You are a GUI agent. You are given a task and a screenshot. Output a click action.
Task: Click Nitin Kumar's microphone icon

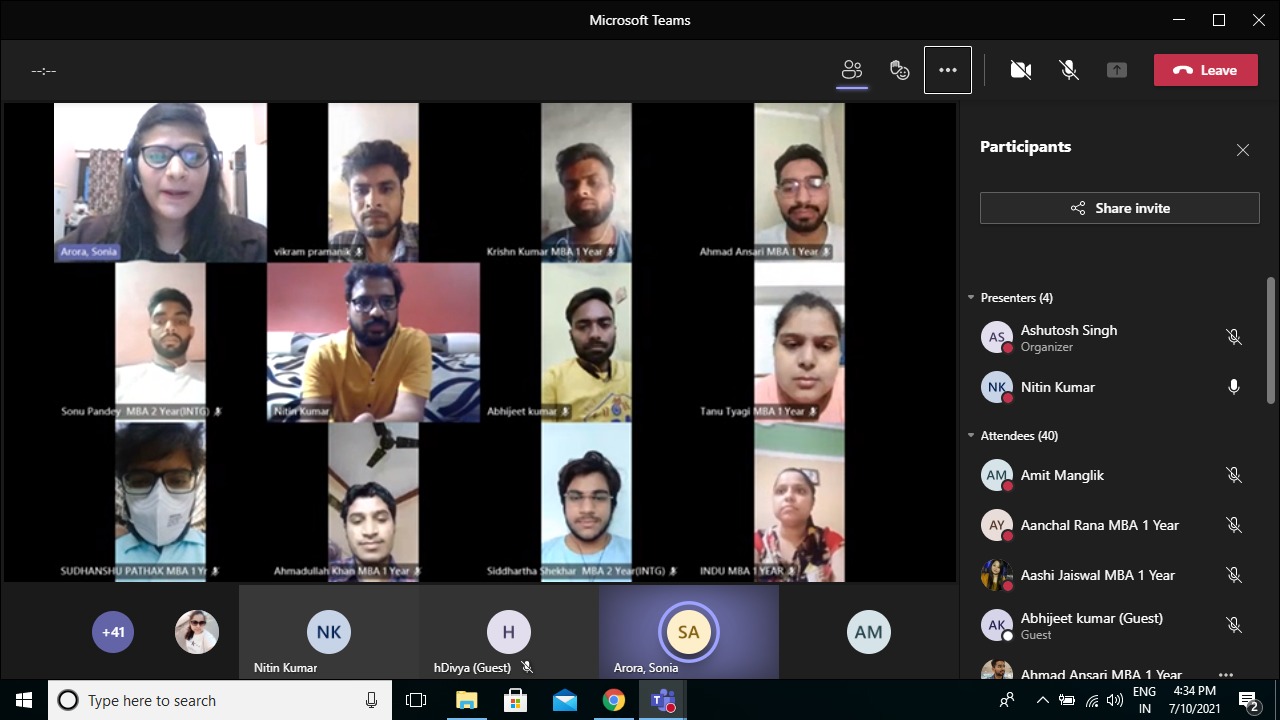pos(1234,387)
